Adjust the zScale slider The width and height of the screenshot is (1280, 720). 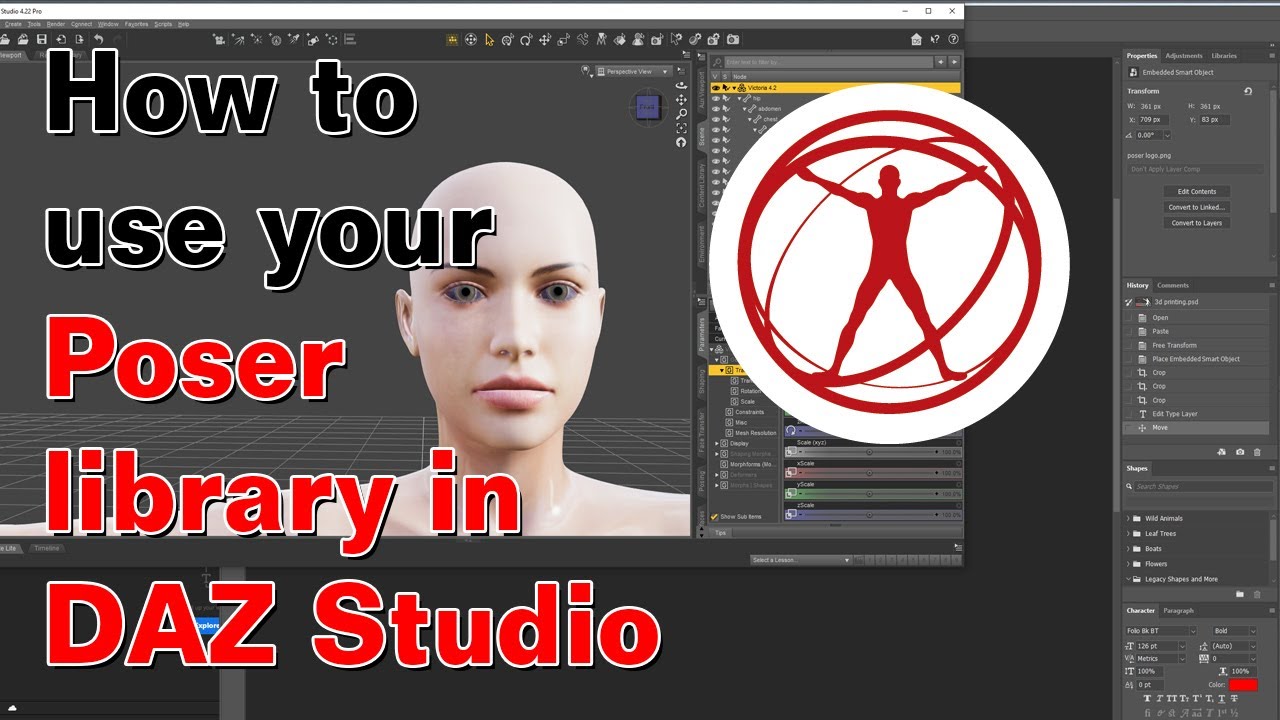tap(868, 515)
